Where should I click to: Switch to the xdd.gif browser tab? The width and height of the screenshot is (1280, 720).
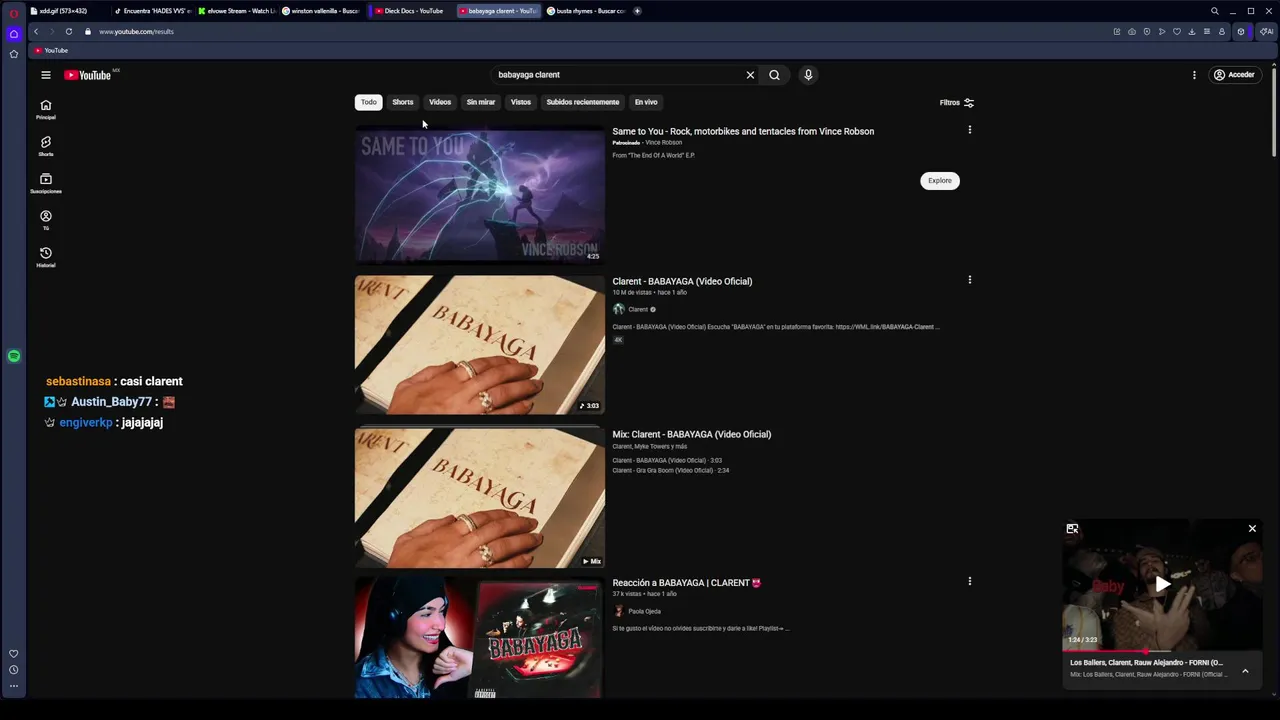[67, 11]
